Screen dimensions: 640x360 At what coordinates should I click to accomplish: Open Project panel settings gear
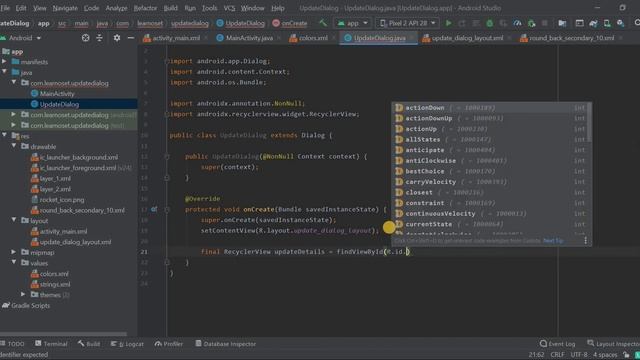pos(117,38)
